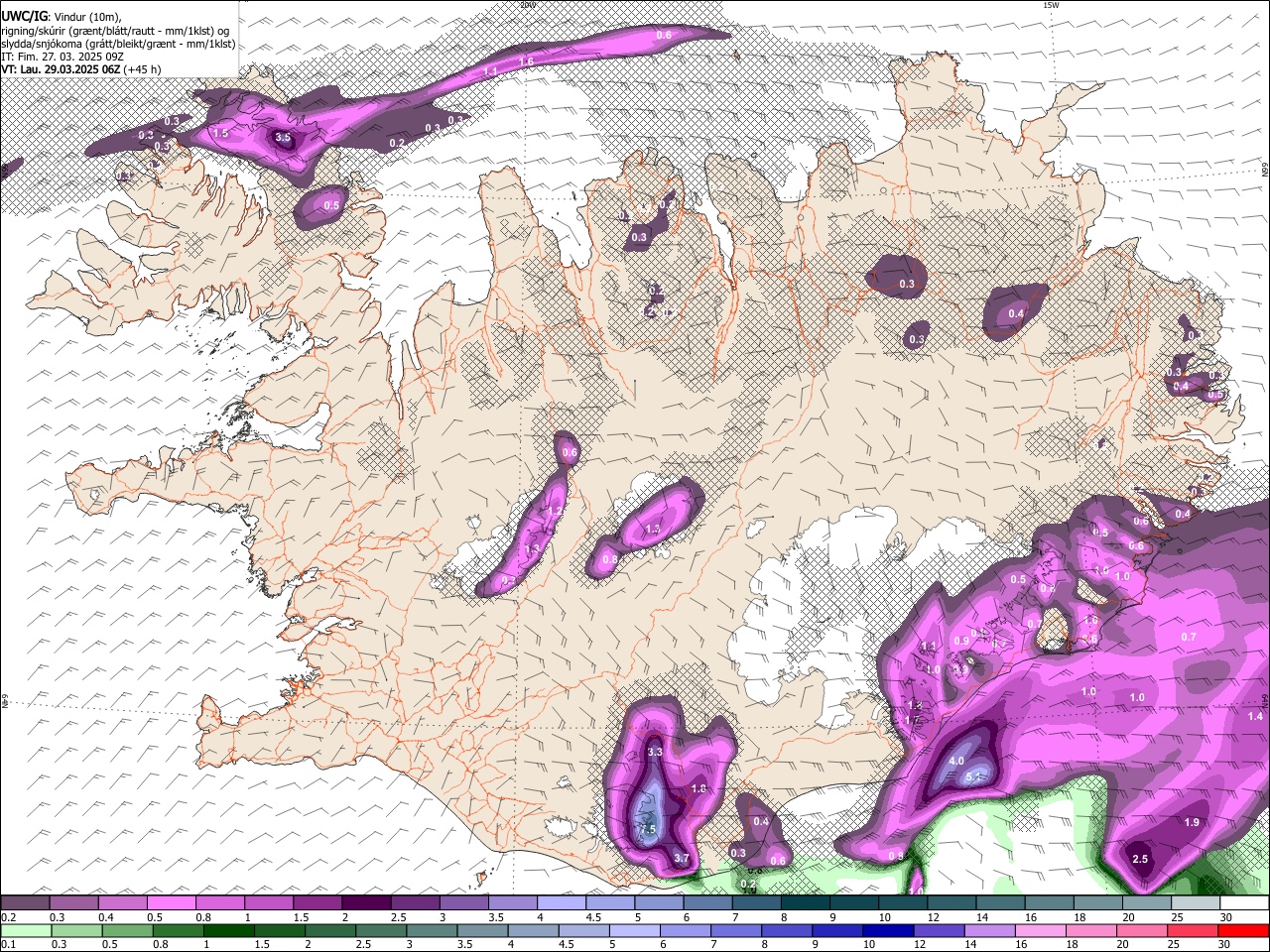Click the 0.2 label on the upper colour scale
The width and height of the screenshot is (1270, 952).
click(x=8, y=917)
